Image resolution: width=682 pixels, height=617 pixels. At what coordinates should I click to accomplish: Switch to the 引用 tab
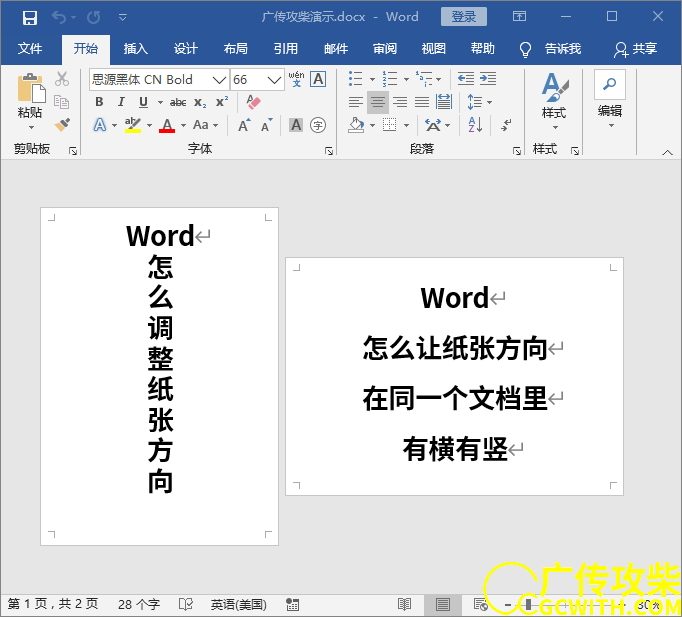(x=286, y=48)
